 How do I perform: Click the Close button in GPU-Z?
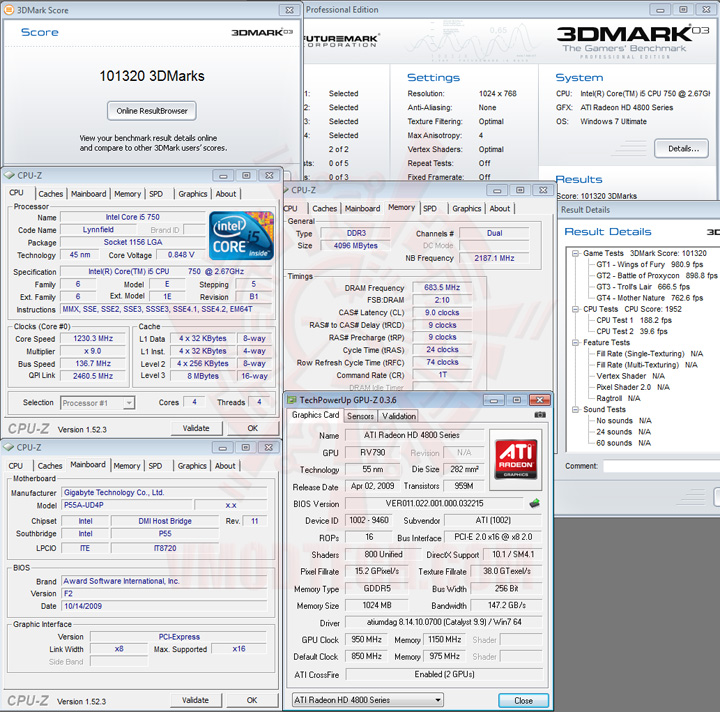(523, 701)
